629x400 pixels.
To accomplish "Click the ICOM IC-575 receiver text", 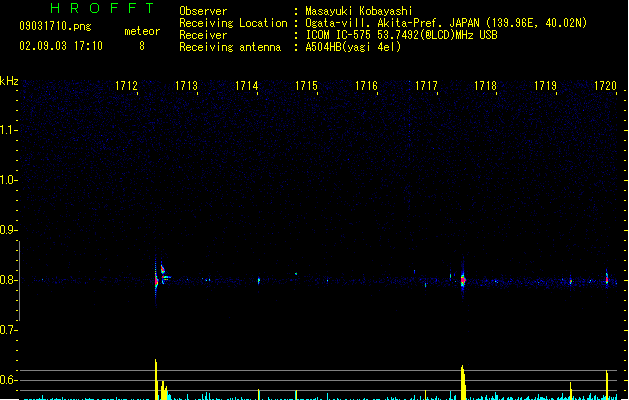I will pos(402,35).
